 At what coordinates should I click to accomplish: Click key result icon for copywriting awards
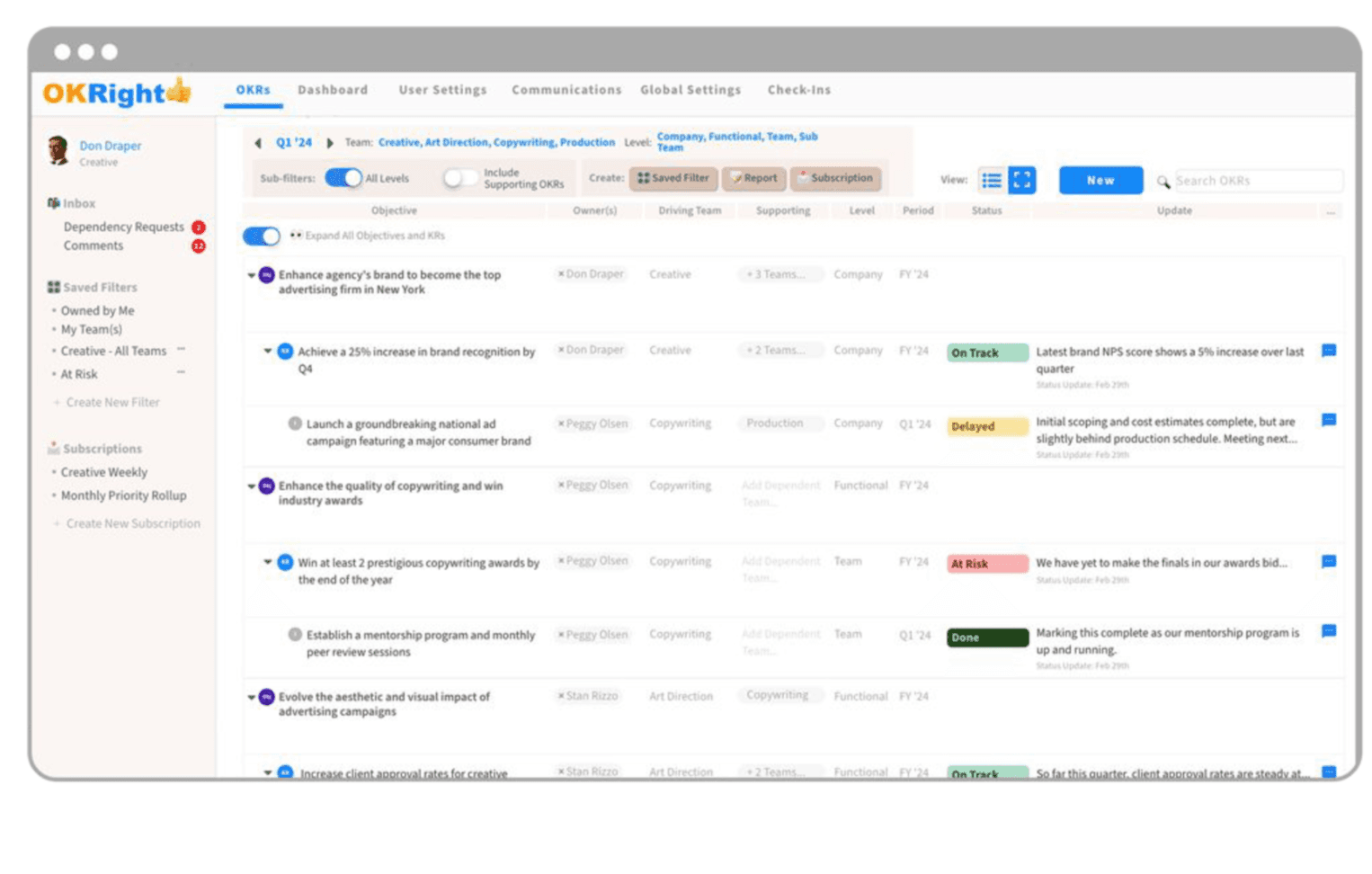(286, 562)
